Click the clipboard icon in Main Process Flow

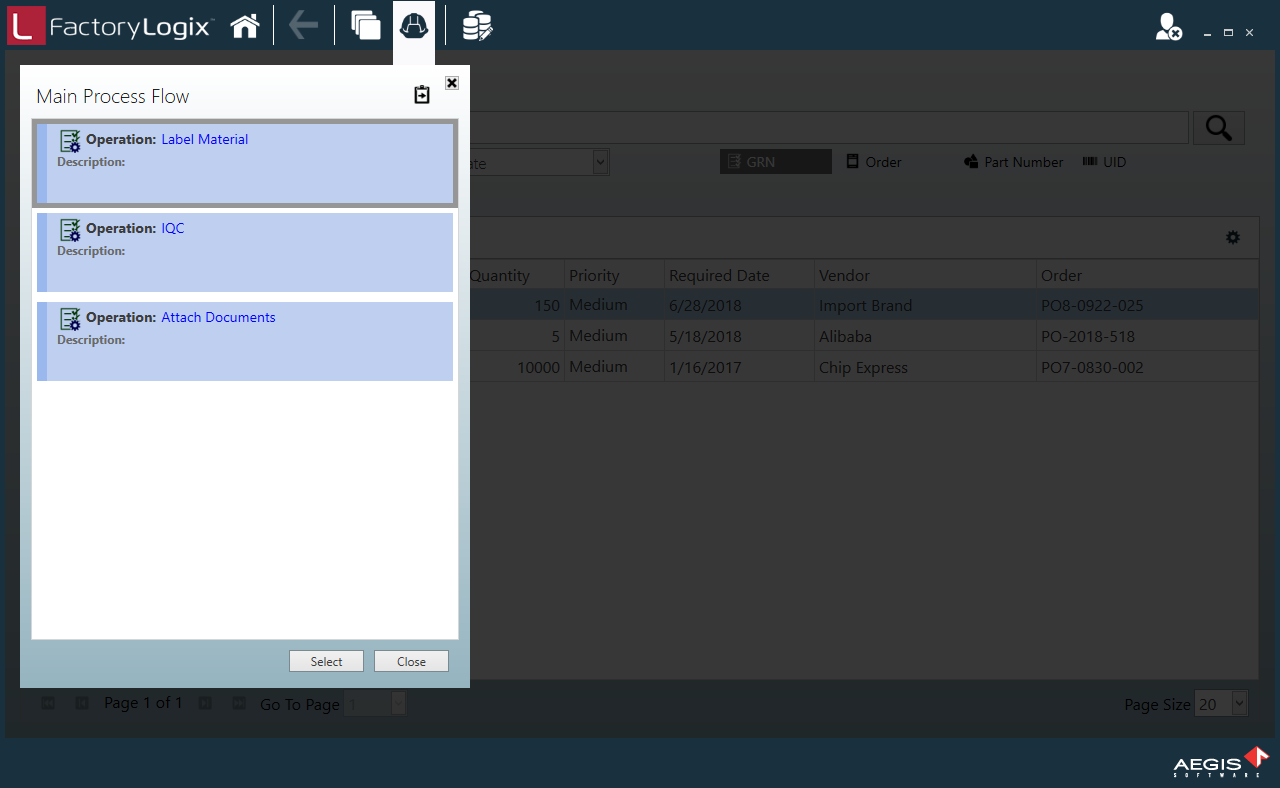click(x=422, y=95)
